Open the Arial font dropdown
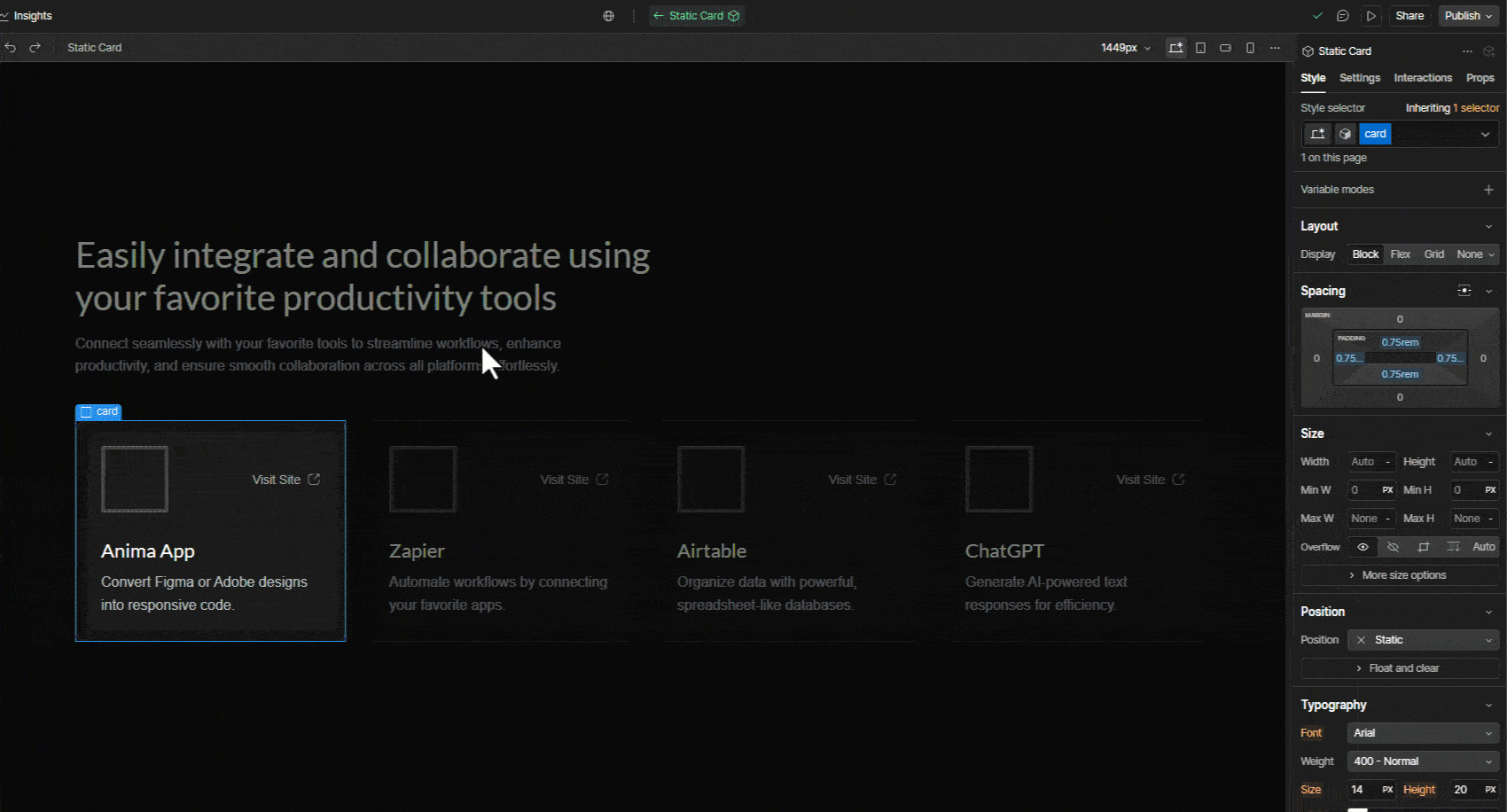This screenshot has height=812, width=1507. (1423, 733)
